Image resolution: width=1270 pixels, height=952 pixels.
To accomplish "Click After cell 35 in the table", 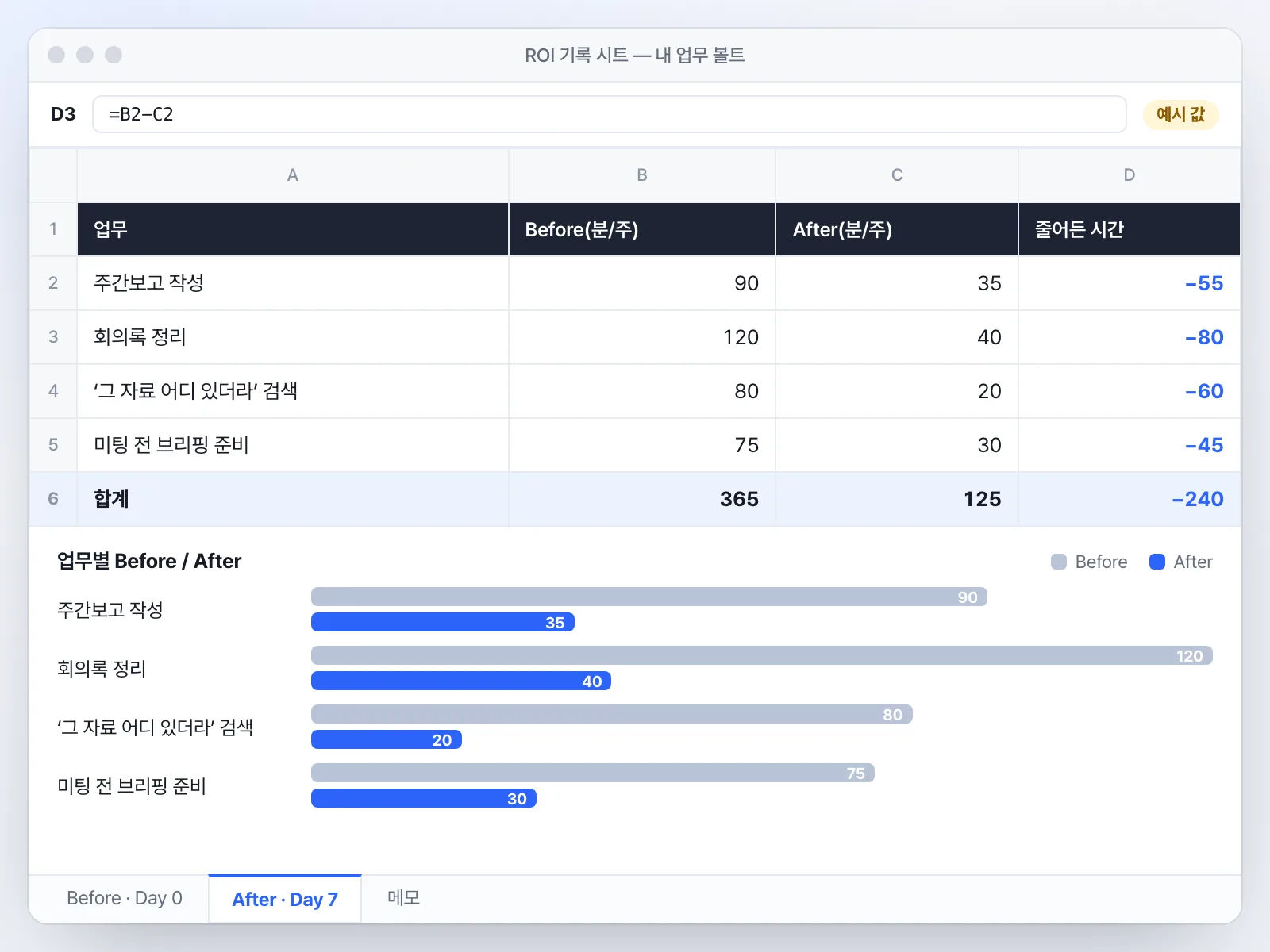I will click(x=897, y=283).
